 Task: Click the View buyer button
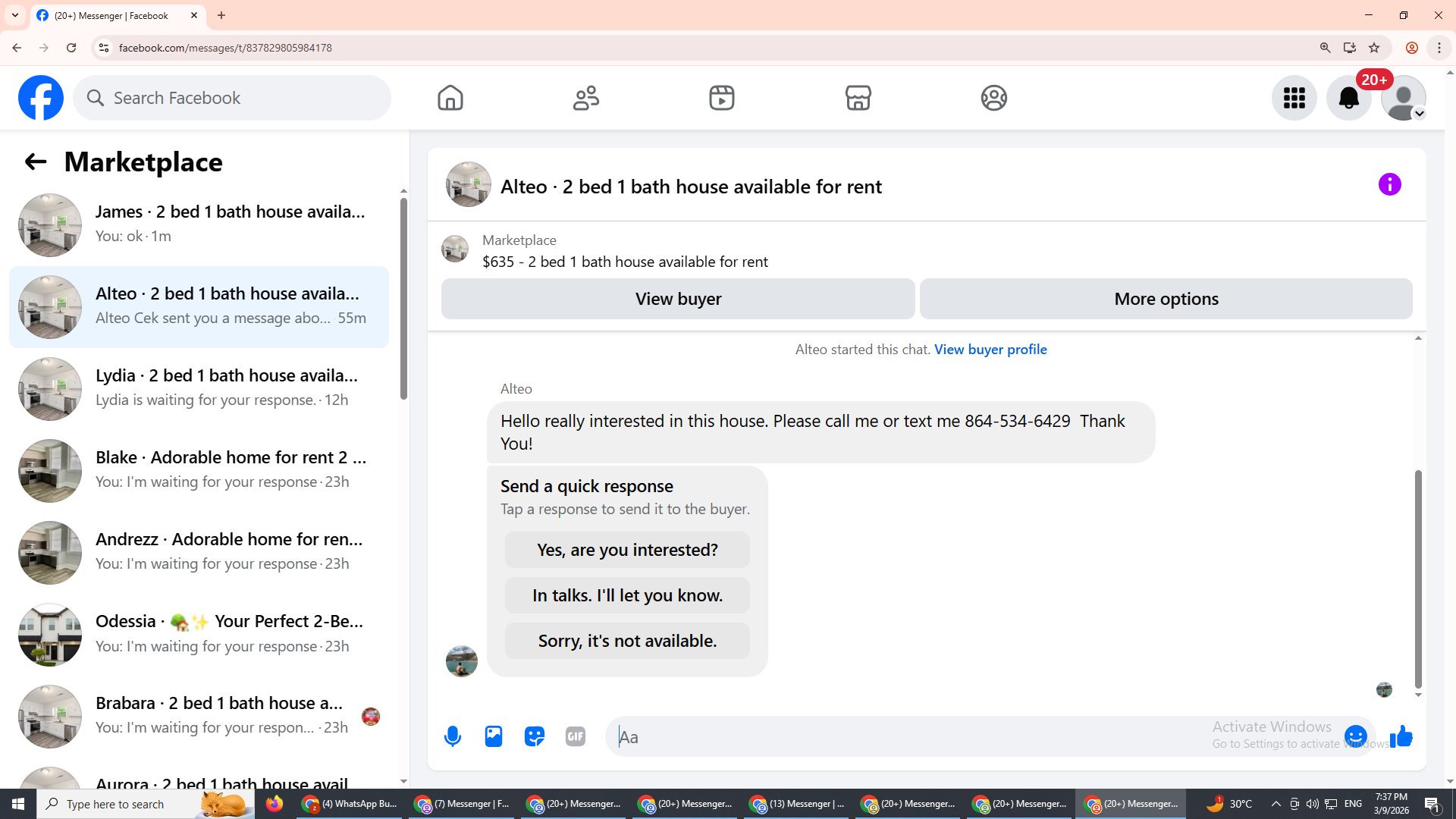click(x=678, y=299)
